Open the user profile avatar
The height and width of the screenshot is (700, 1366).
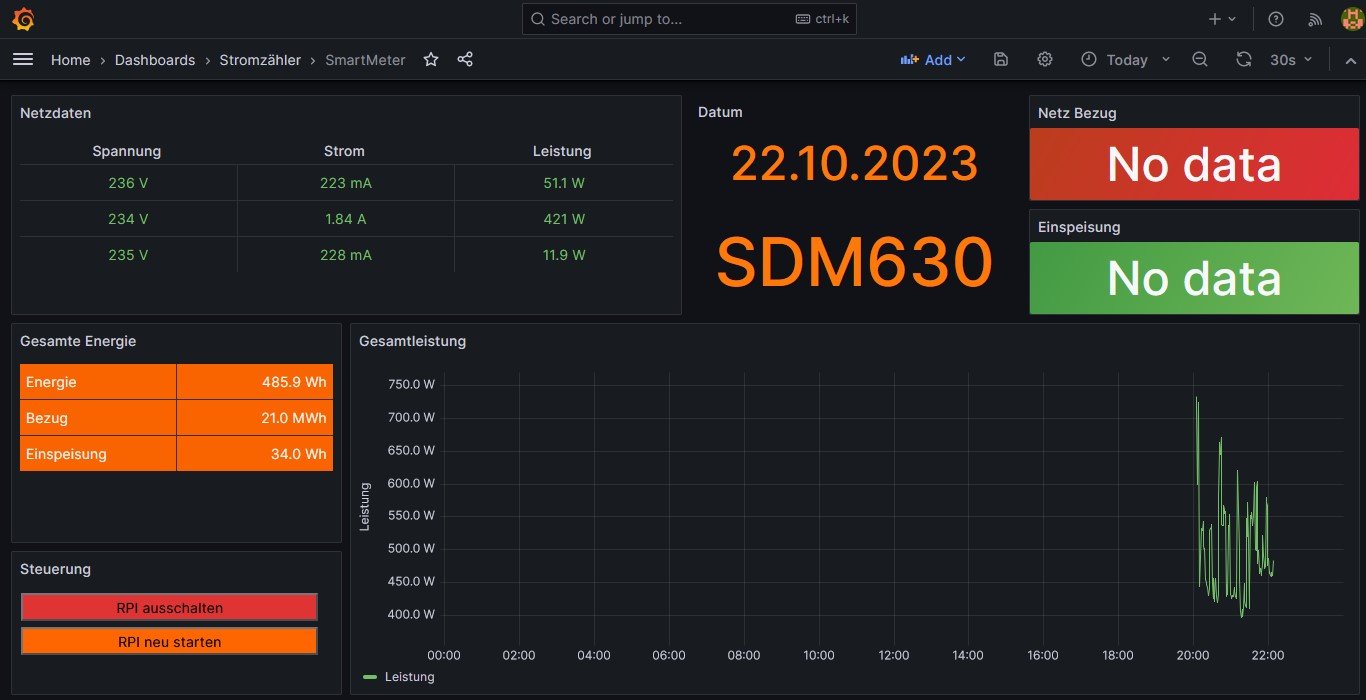tap(1351, 19)
